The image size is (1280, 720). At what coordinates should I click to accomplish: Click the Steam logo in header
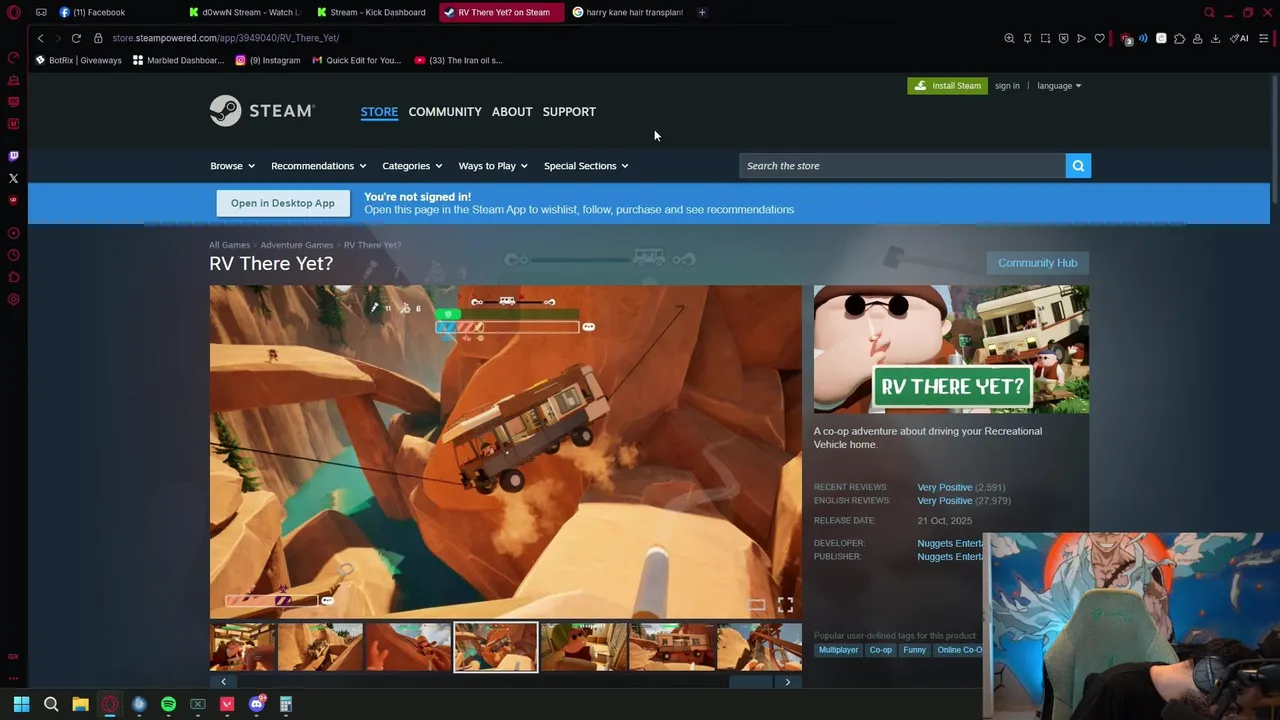click(262, 111)
